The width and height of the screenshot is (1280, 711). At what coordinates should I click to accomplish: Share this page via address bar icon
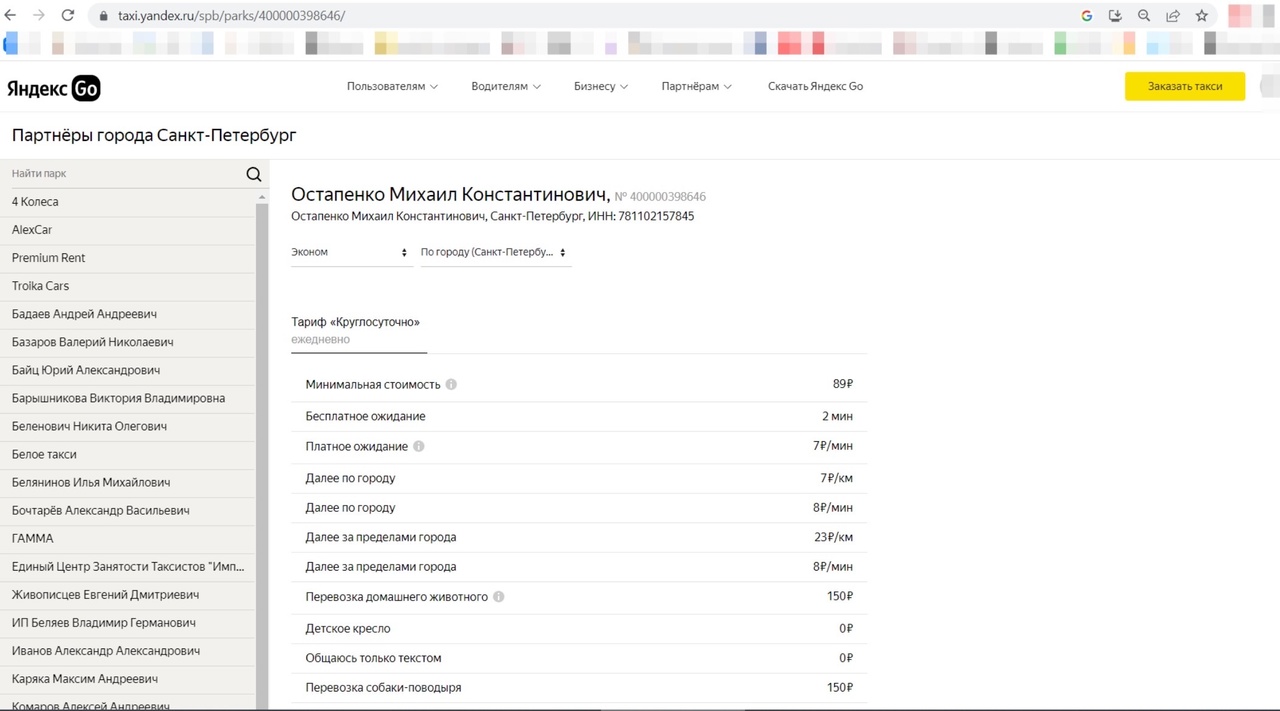click(x=1173, y=16)
